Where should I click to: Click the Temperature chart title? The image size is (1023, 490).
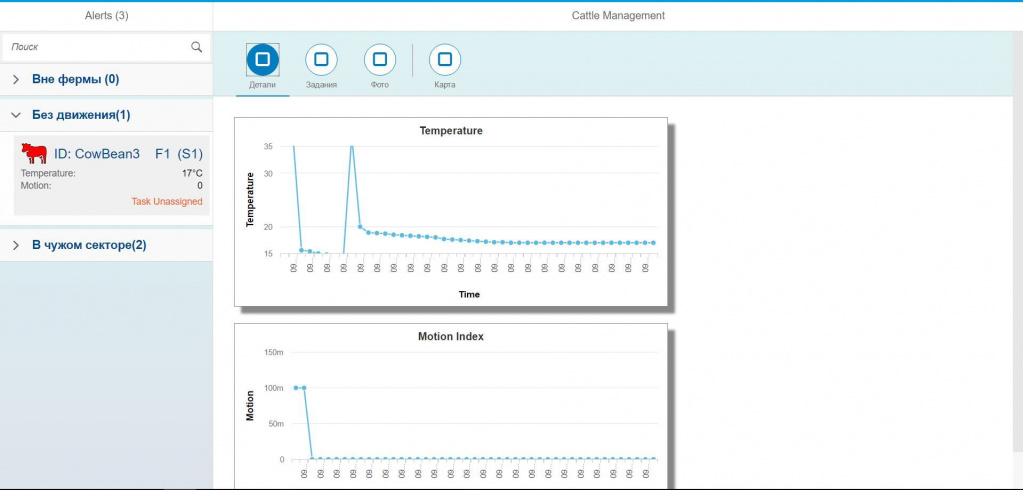450,131
